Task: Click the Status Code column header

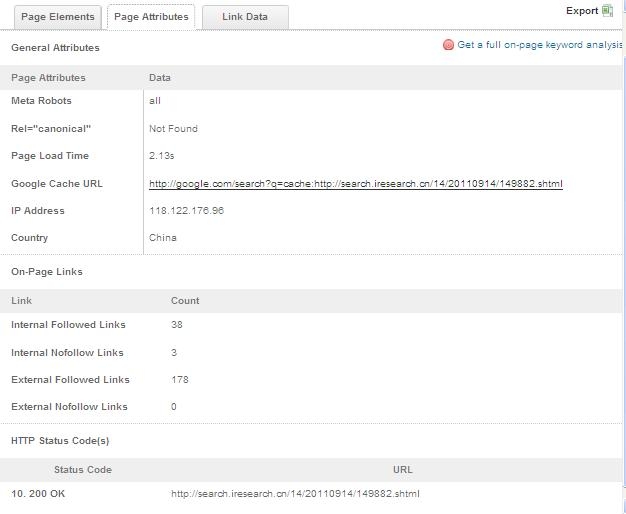Action: coord(83,470)
